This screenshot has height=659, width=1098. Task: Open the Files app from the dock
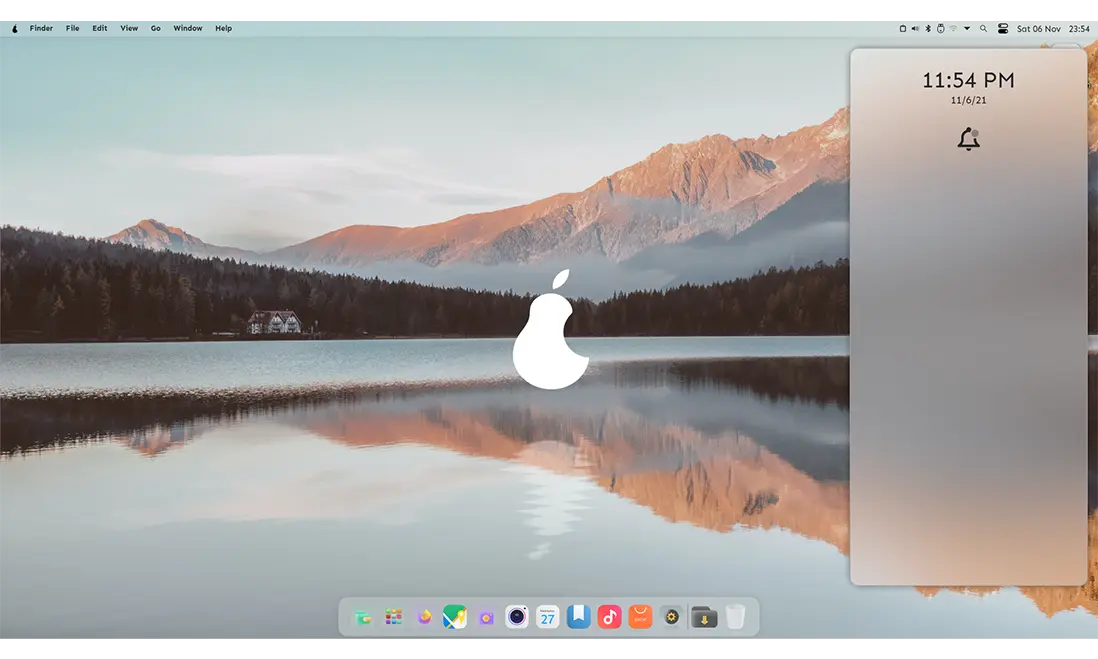[x=364, y=617]
